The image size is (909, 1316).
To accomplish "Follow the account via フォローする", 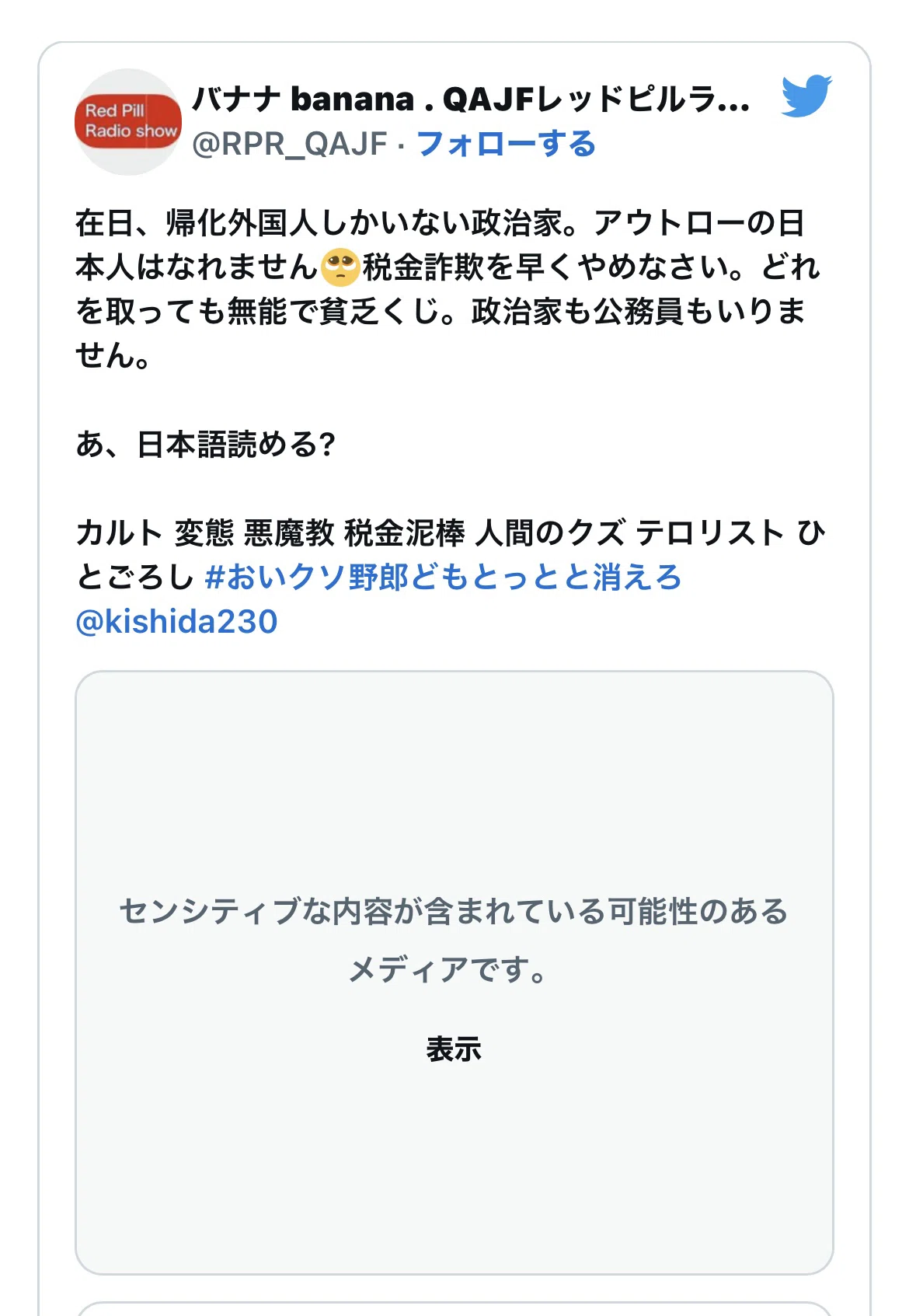I will (507, 144).
